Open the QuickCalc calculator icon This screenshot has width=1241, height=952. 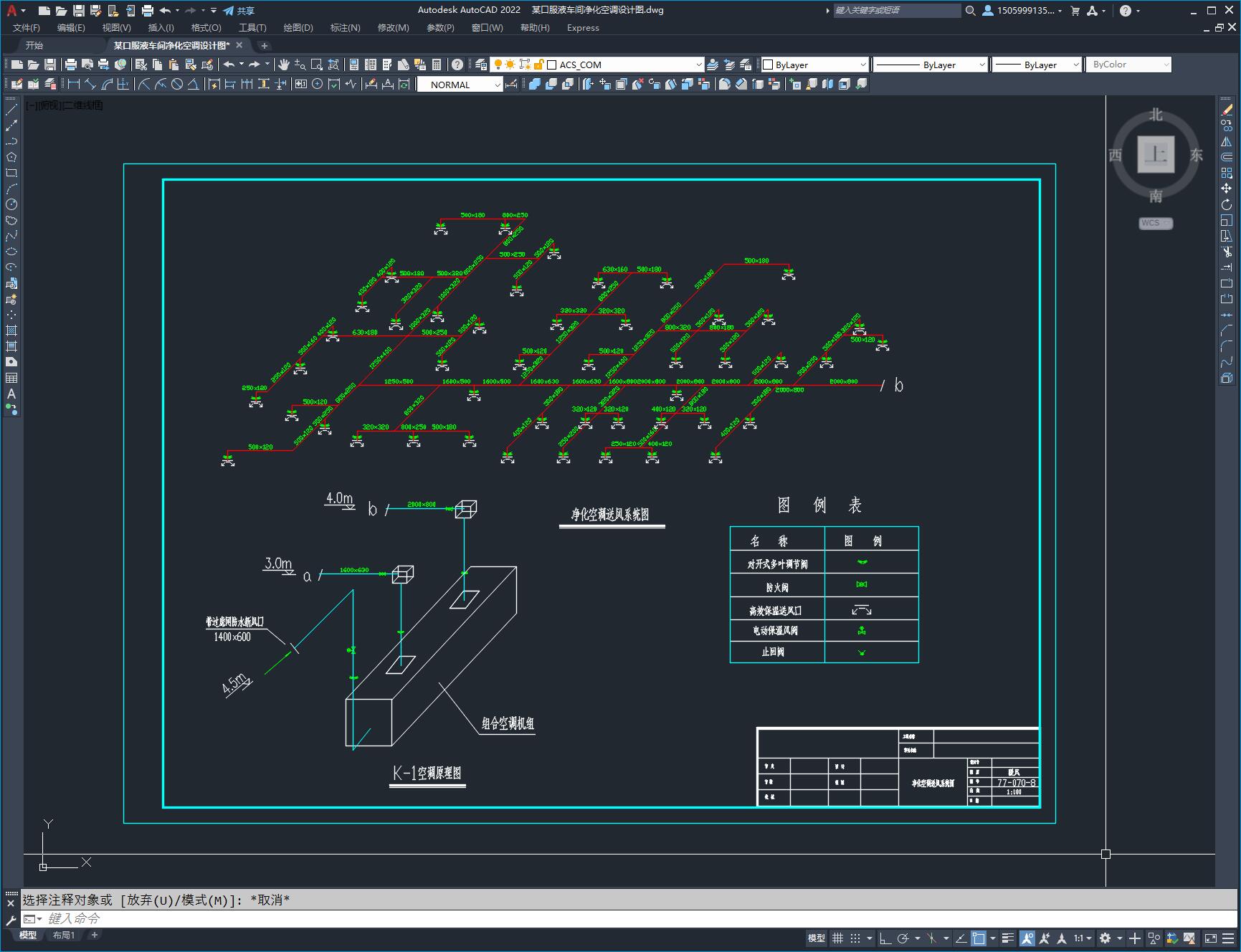[437, 65]
